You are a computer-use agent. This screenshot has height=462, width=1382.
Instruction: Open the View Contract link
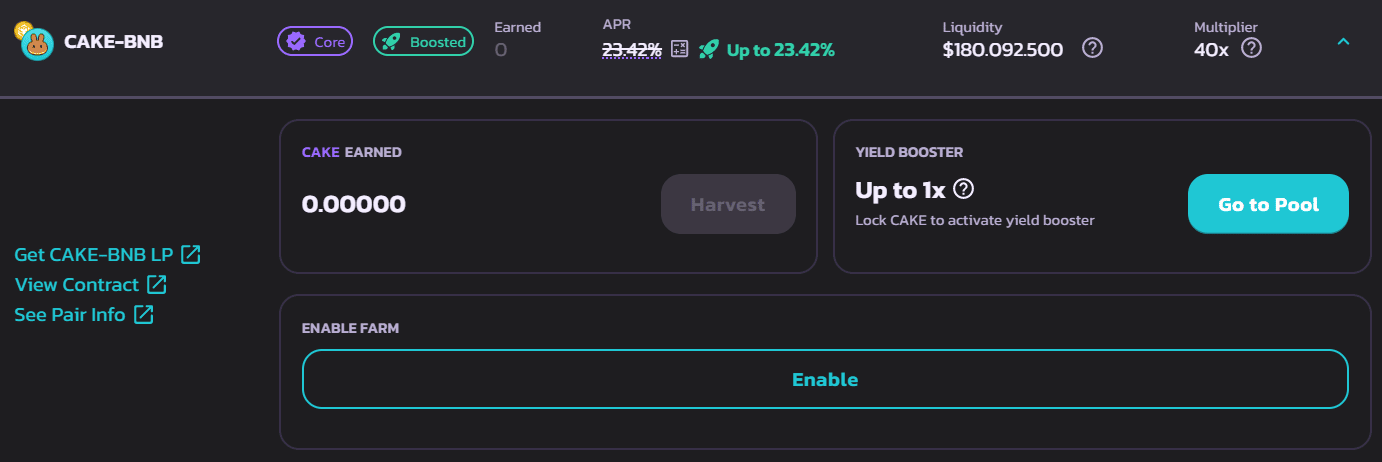click(x=77, y=285)
